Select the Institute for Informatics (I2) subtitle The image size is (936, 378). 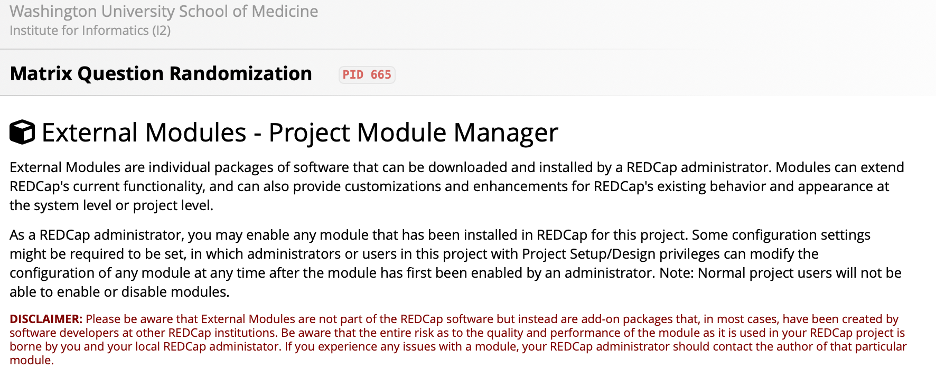[x=90, y=30]
